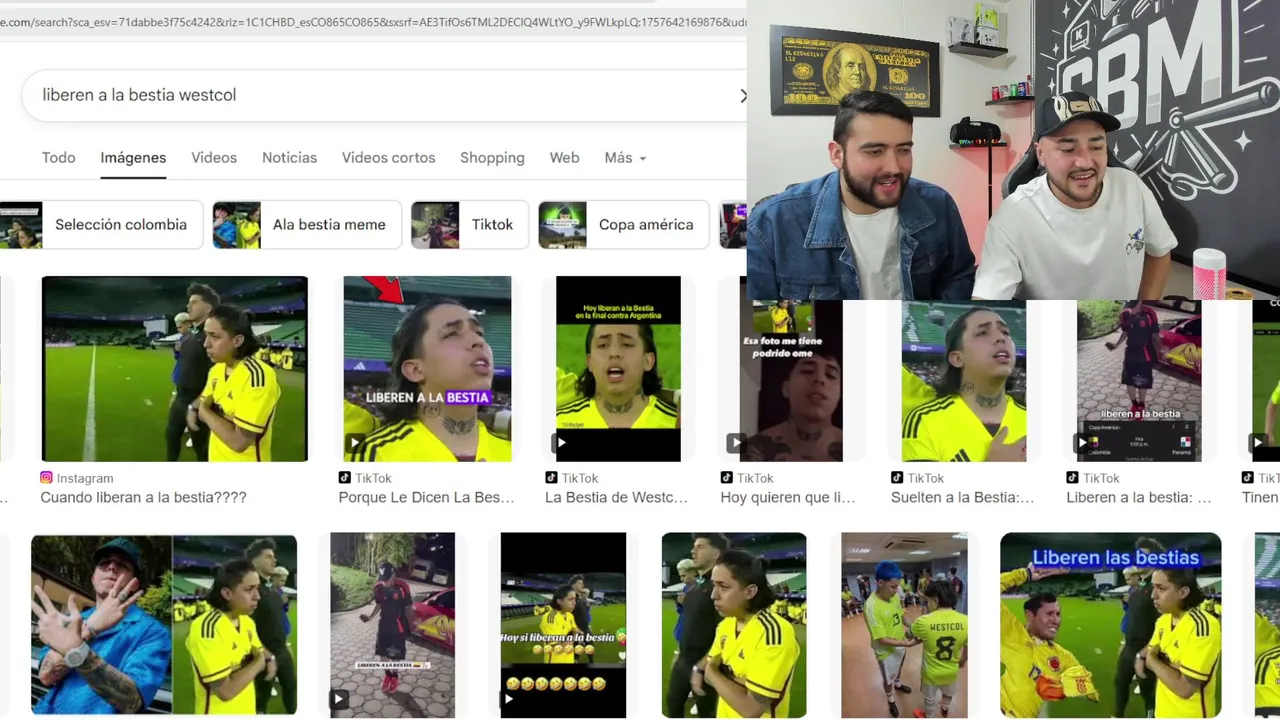Click play badge on 'Hoy si liberan a la bestia' video

510,699
